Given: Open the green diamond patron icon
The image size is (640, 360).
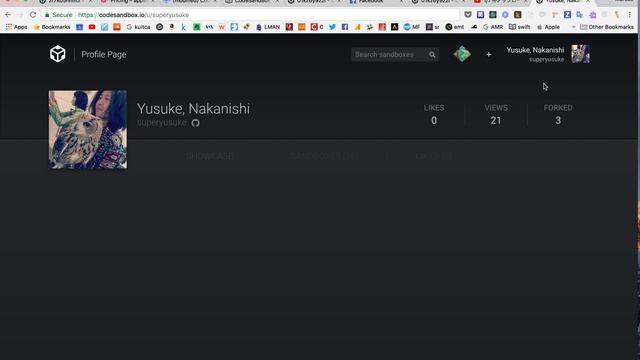Looking at the screenshot, I should tap(462, 54).
